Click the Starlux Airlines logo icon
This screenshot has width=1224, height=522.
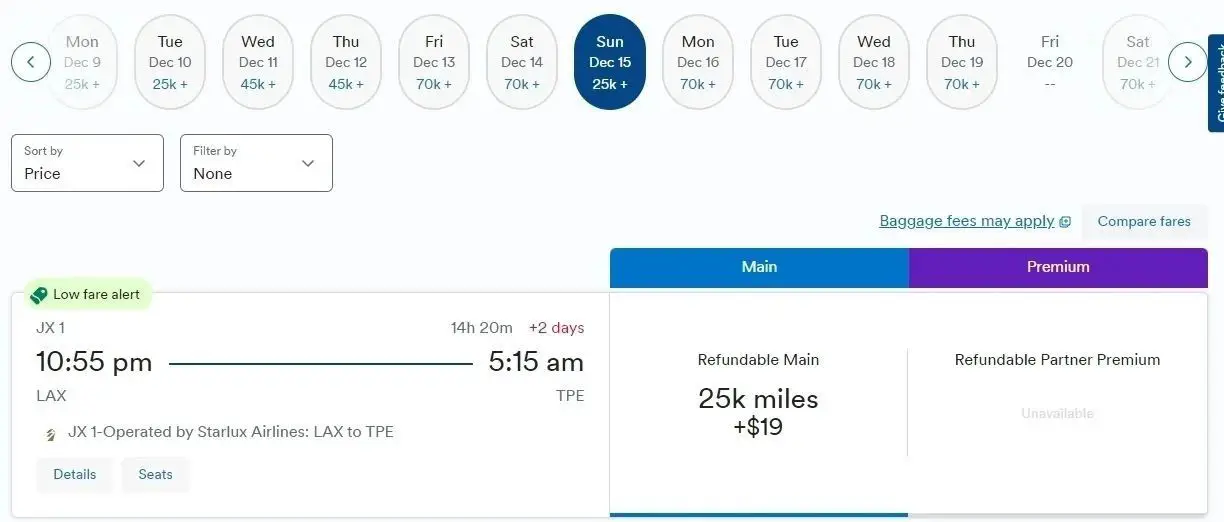pyautogui.click(x=51, y=434)
